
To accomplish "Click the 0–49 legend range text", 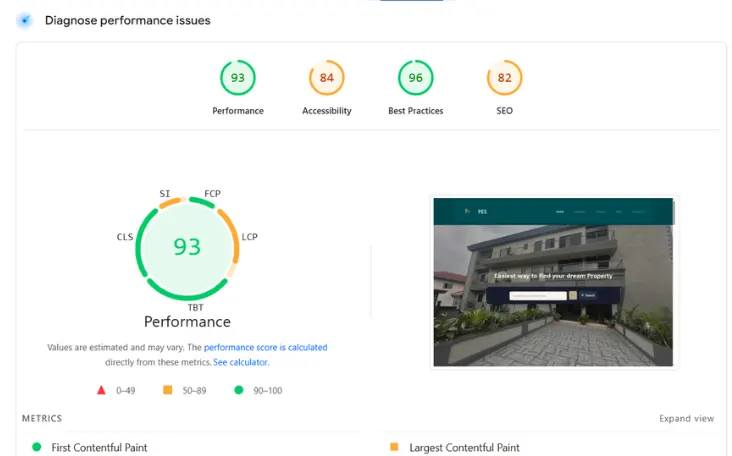I will pos(126,391).
